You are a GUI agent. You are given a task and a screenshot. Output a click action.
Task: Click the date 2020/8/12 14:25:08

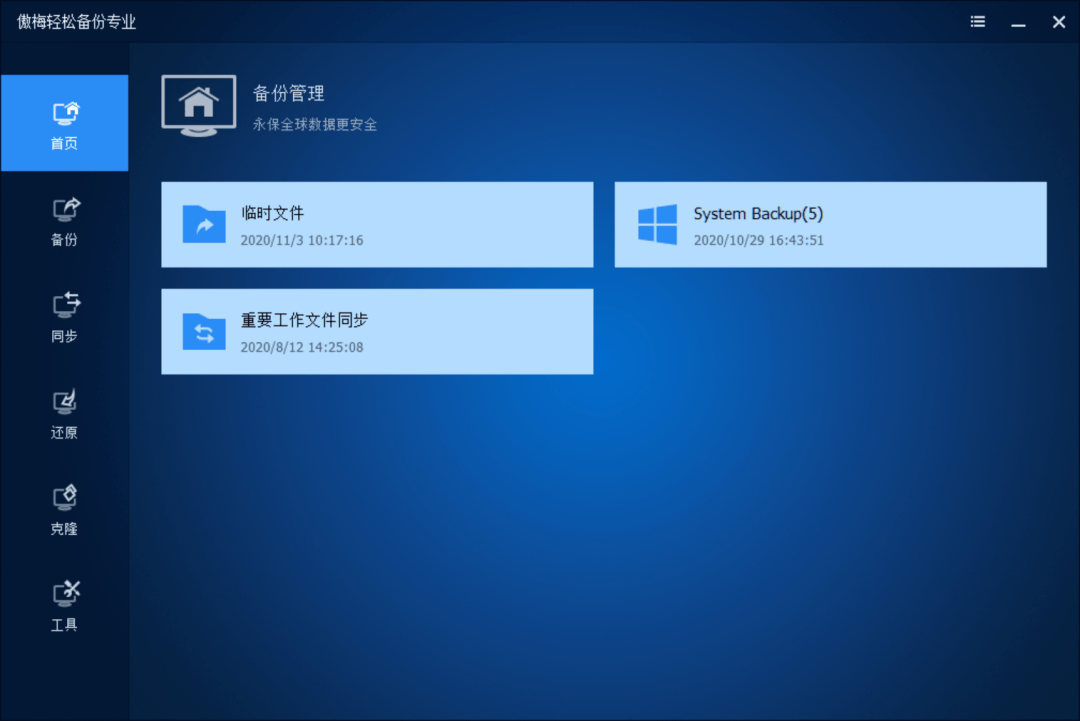pyautogui.click(x=302, y=347)
